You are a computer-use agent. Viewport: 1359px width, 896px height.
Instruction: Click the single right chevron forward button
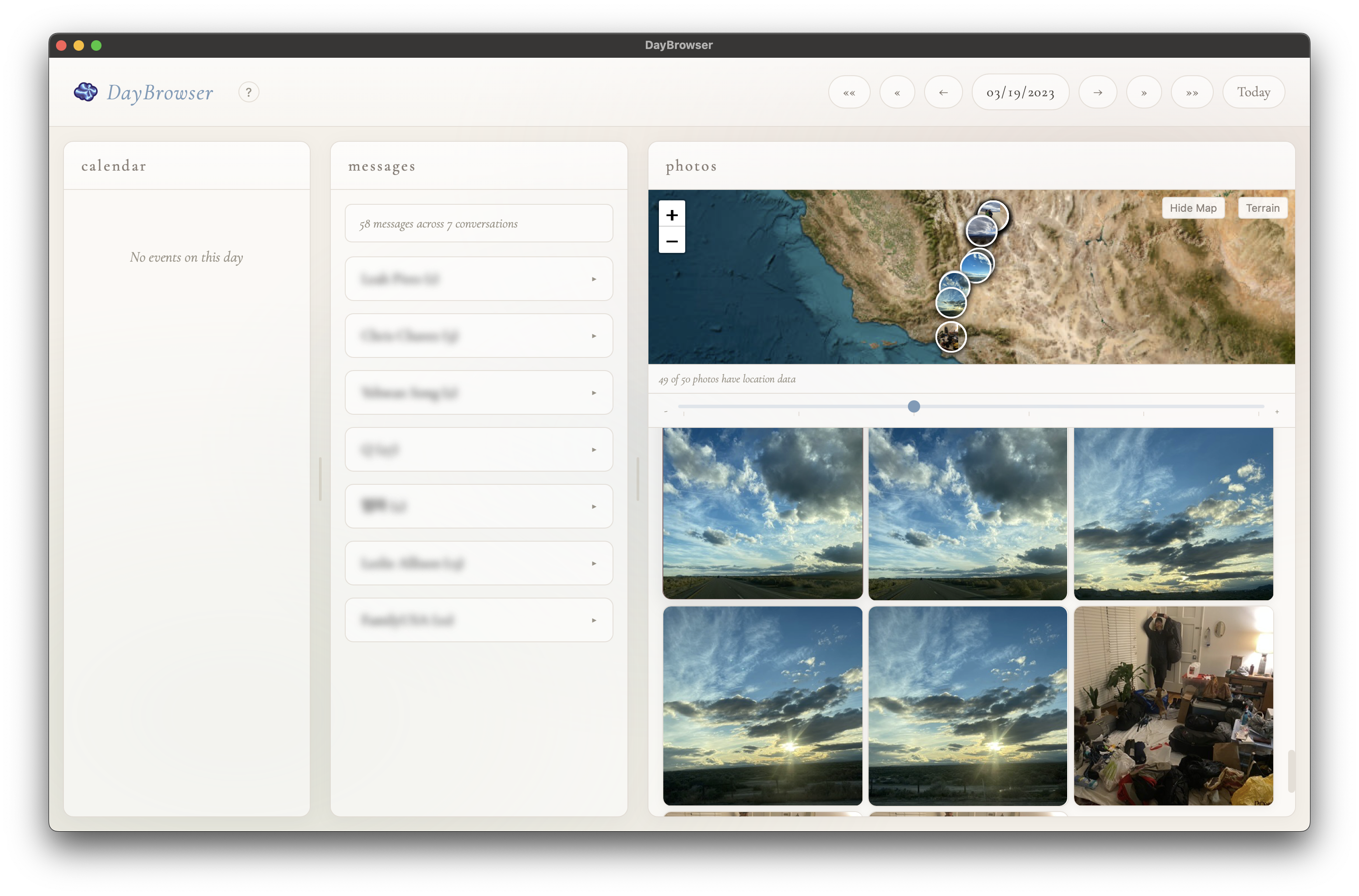[1144, 92]
